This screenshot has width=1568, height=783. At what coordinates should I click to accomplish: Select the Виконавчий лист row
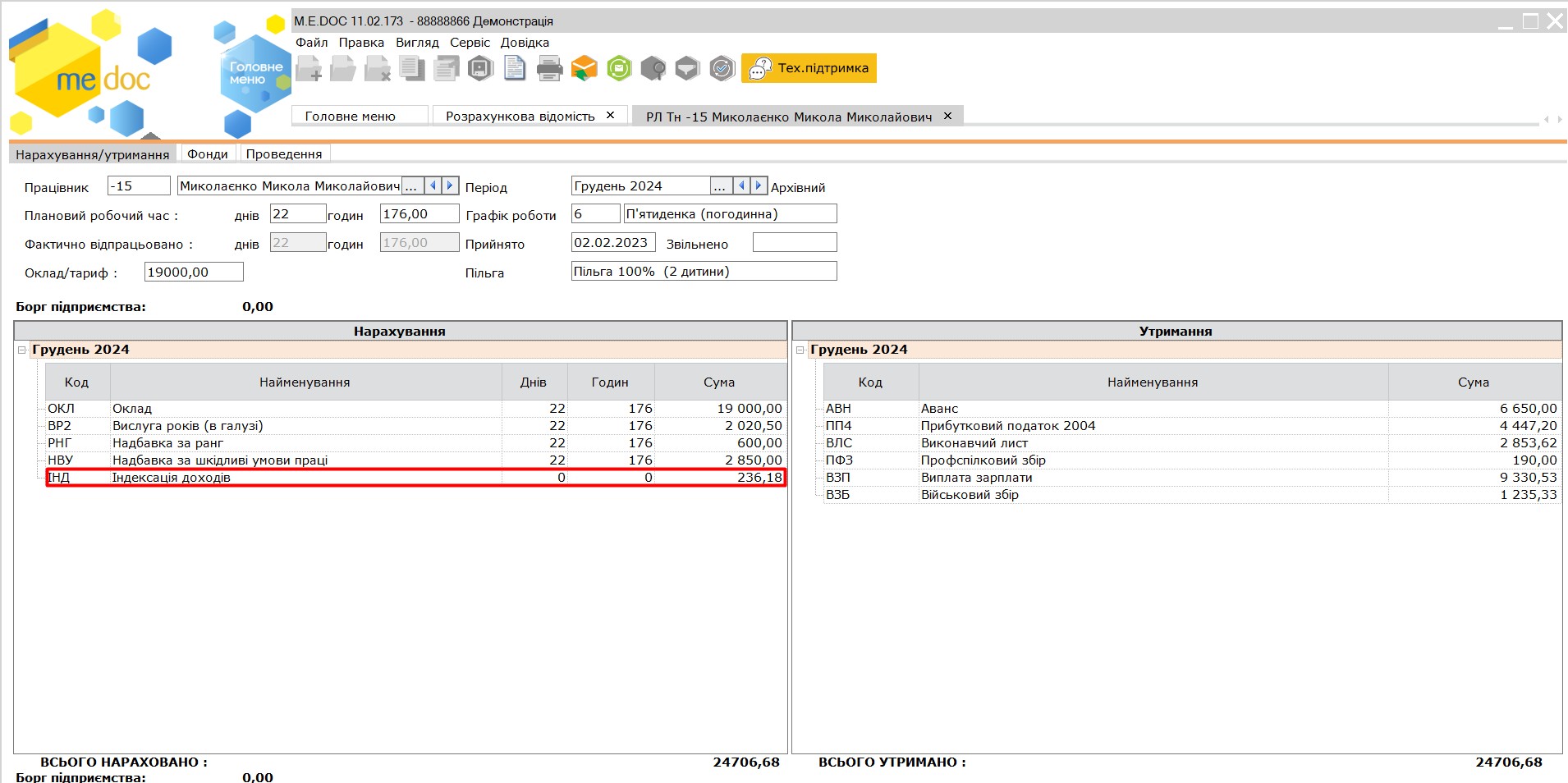click(x=1193, y=443)
